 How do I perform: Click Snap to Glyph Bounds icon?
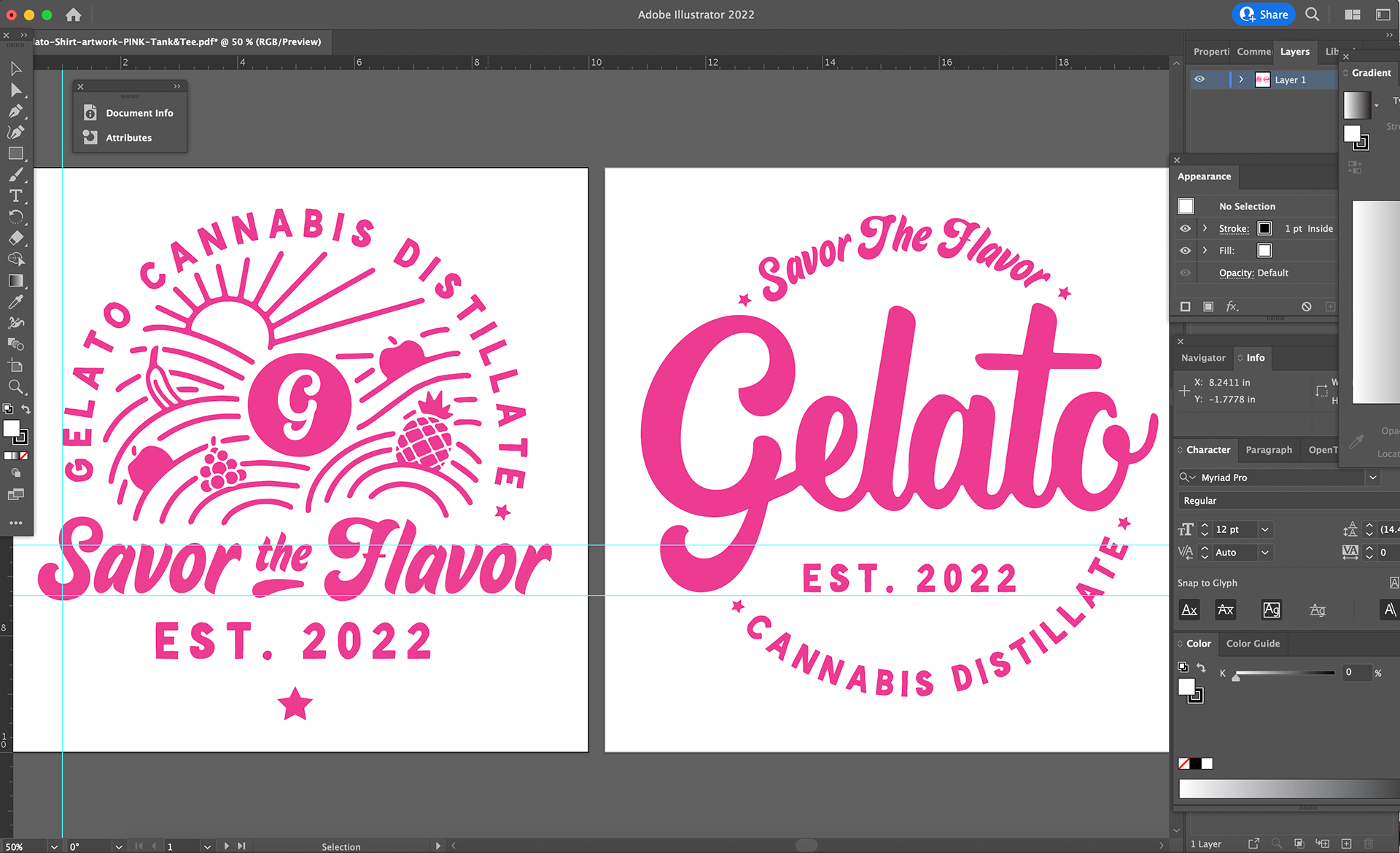[x=1272, y=609]
